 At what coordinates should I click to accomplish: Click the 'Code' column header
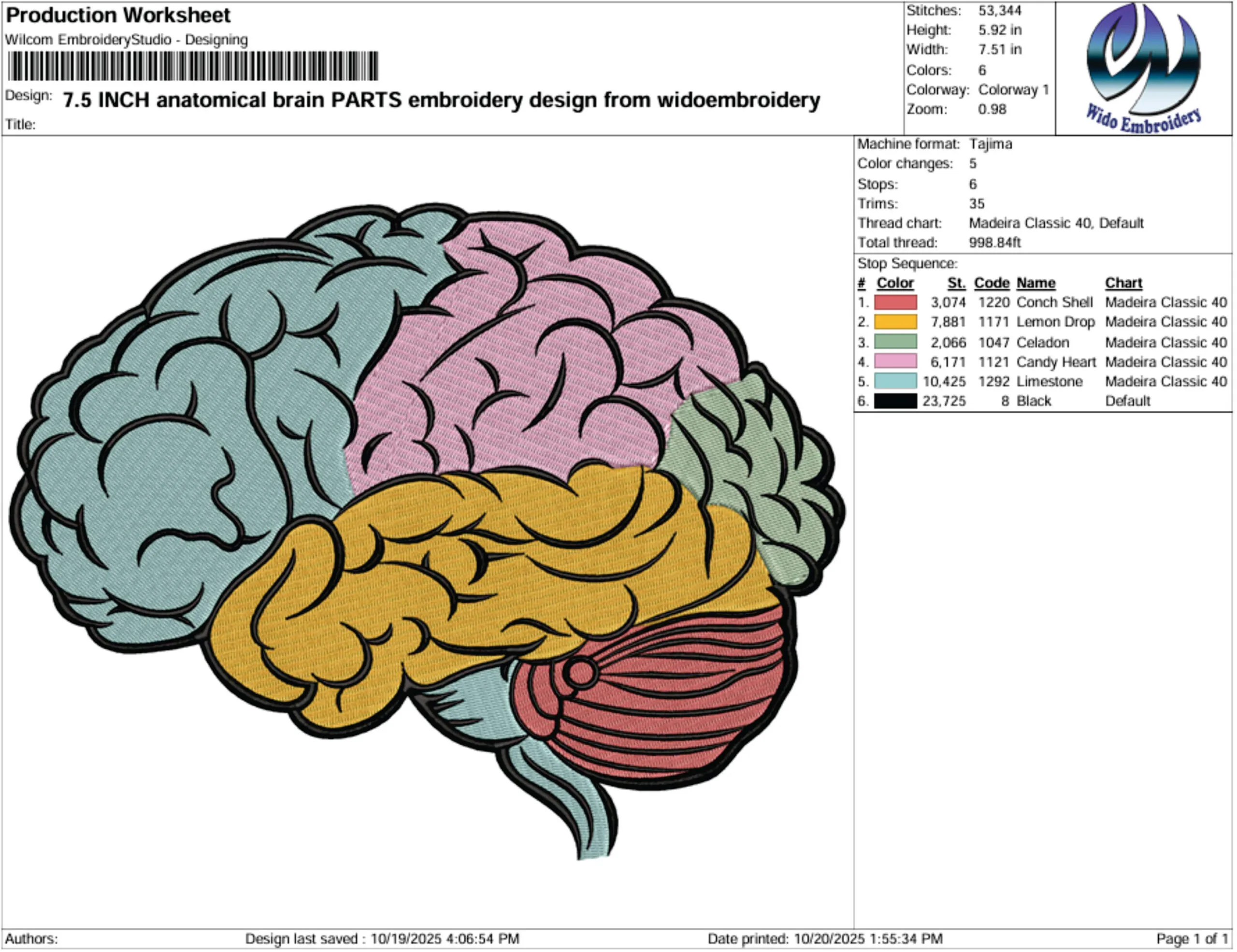coord(991,283)
